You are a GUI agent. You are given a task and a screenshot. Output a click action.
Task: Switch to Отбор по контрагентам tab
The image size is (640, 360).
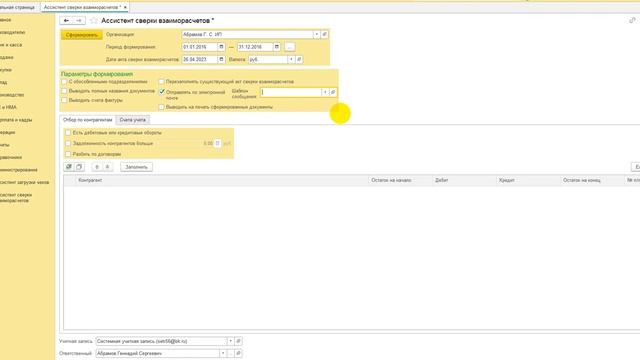click(87, 120)
